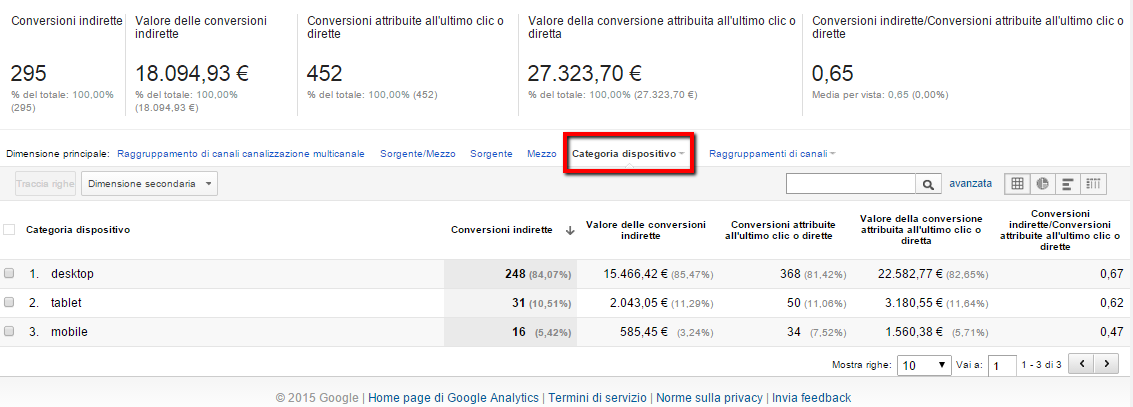Click the search magnifier icon
This screenshot has height=407, width=1133.
click(930, 184)
